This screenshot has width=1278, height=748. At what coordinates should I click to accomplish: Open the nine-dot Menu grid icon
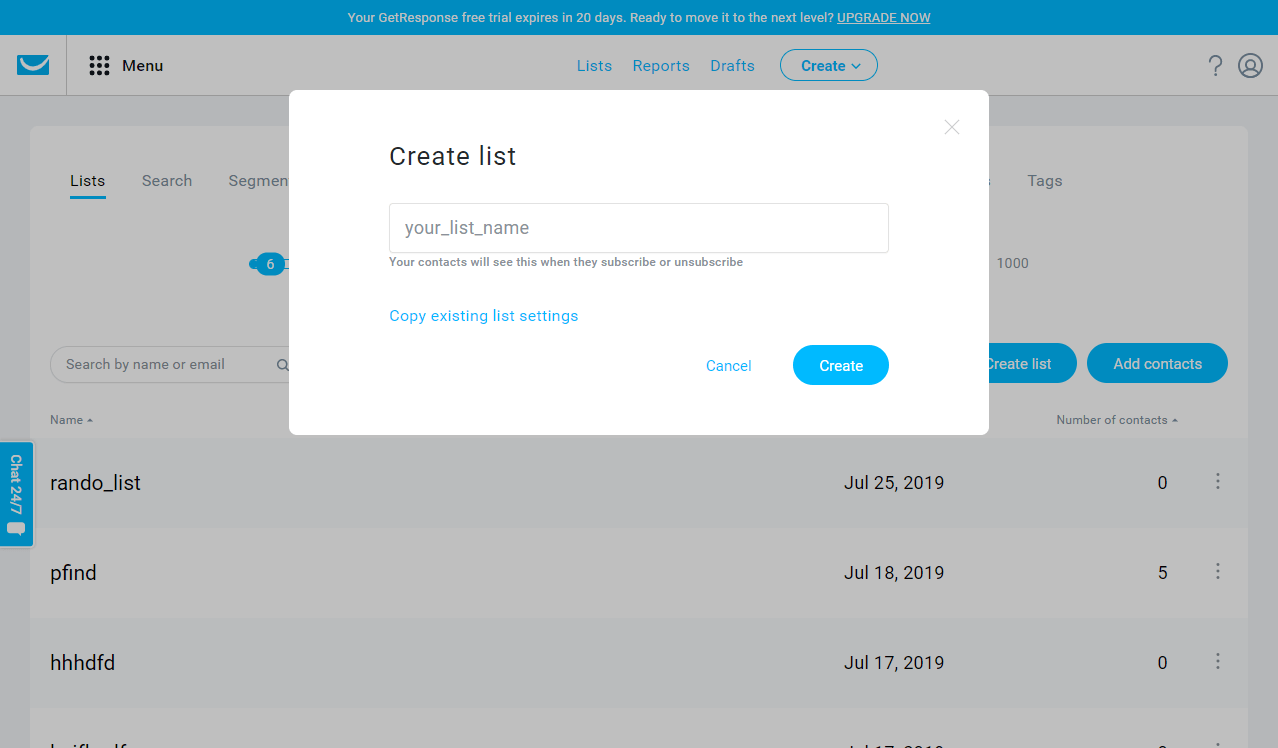(x=99, y=66)
